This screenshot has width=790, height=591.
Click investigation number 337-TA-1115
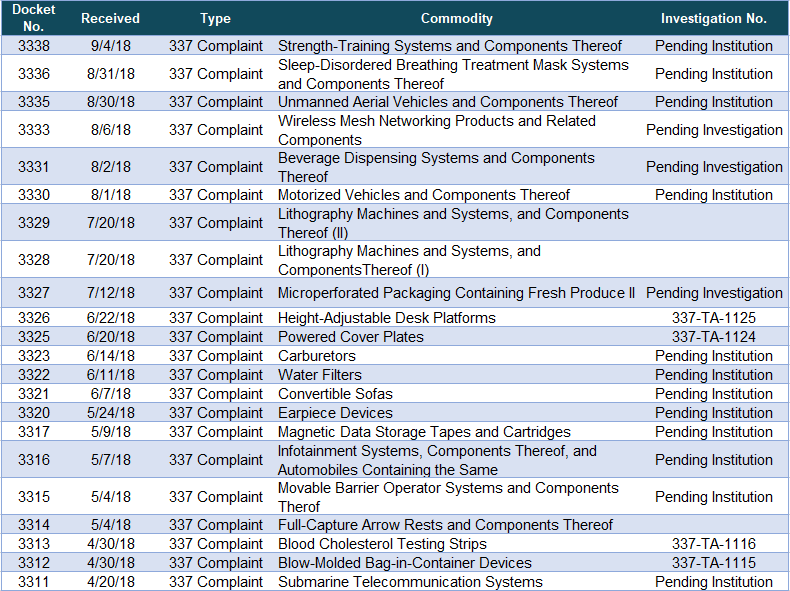coord(713,563)
